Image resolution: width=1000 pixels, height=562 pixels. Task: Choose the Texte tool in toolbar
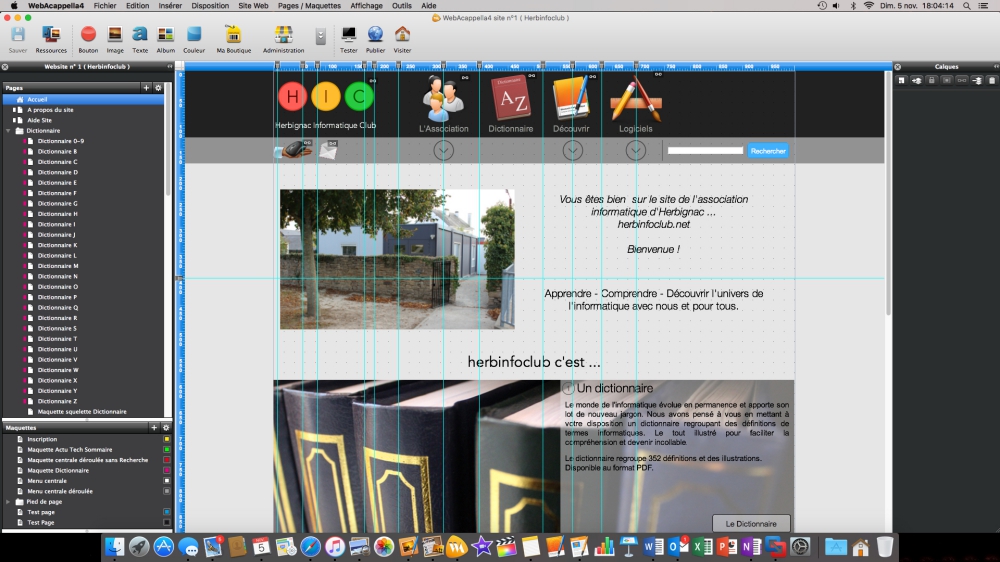(x=140, y=36)
